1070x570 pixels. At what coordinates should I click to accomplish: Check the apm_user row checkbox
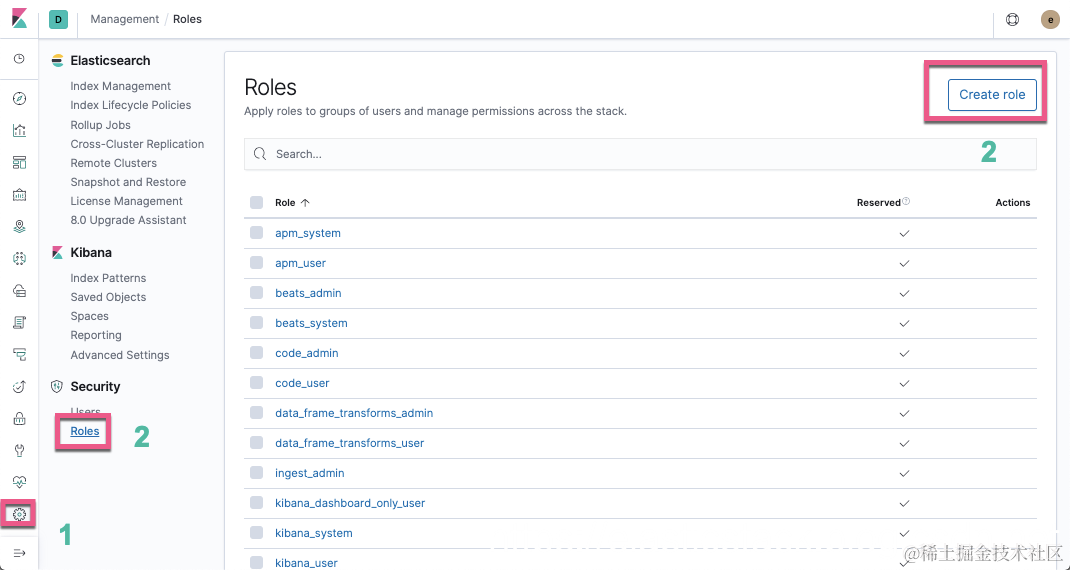point(257,263)
